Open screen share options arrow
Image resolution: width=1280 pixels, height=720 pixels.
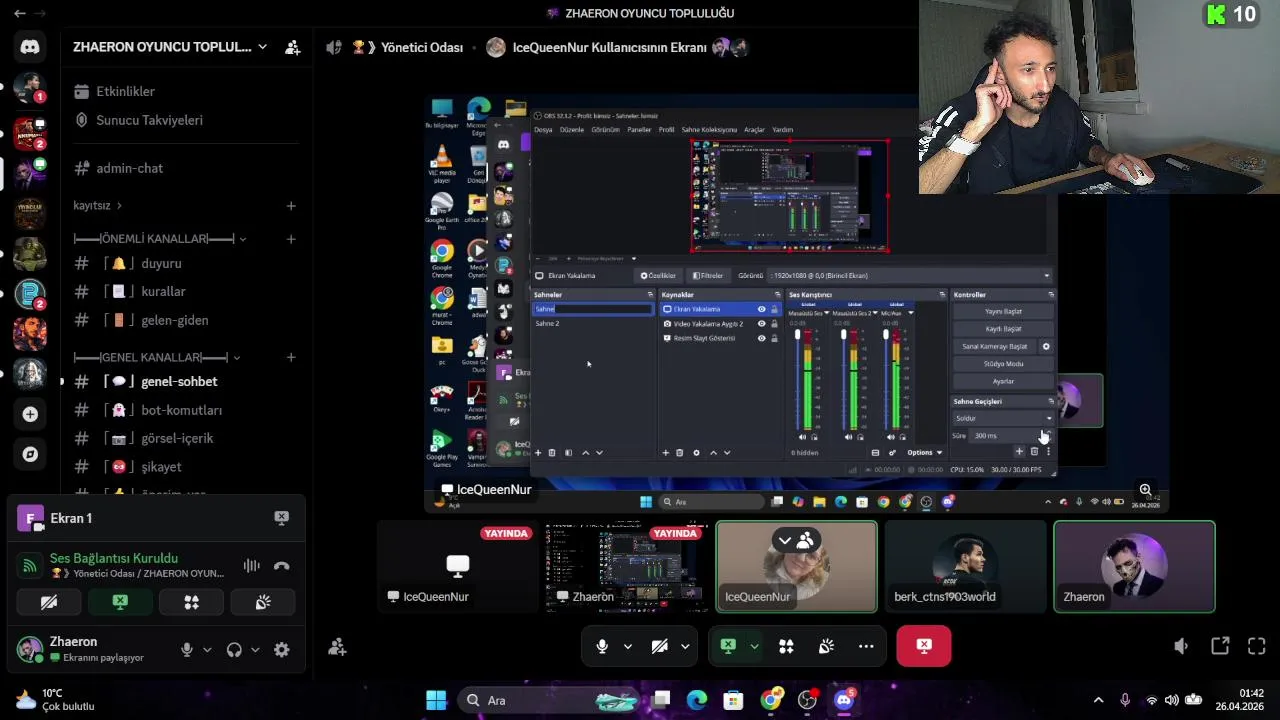tap(754, 647)
